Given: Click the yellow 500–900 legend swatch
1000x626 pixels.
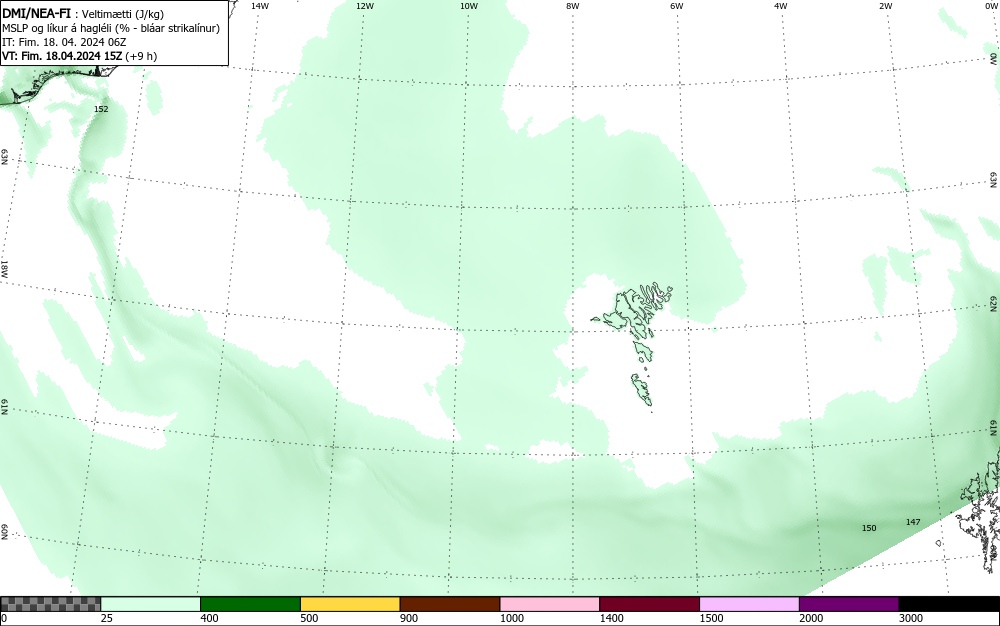Looking at the screenshot, I should (350, 604).
